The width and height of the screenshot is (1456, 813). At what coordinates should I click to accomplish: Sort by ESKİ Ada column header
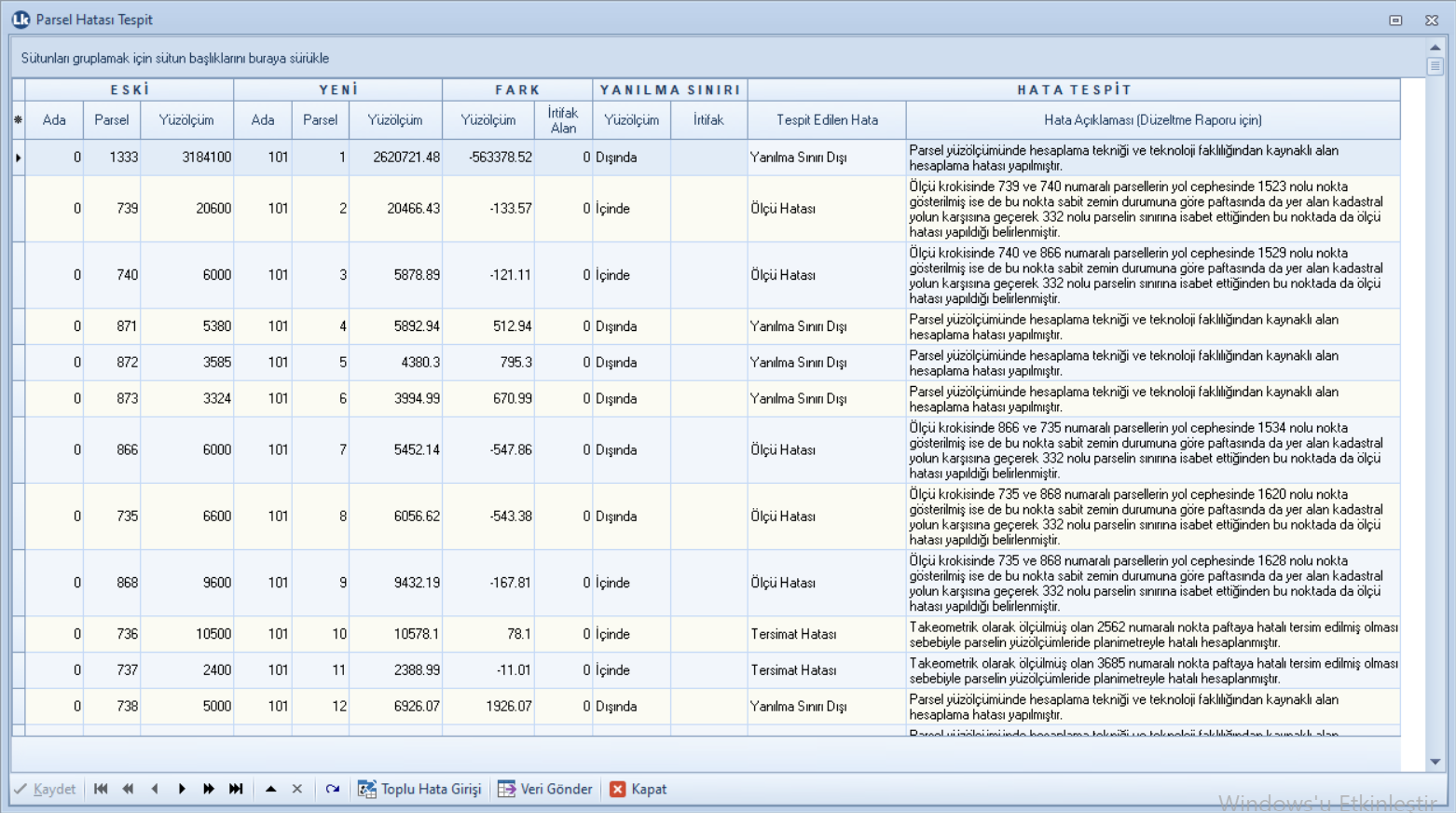[x=54, y=120]
